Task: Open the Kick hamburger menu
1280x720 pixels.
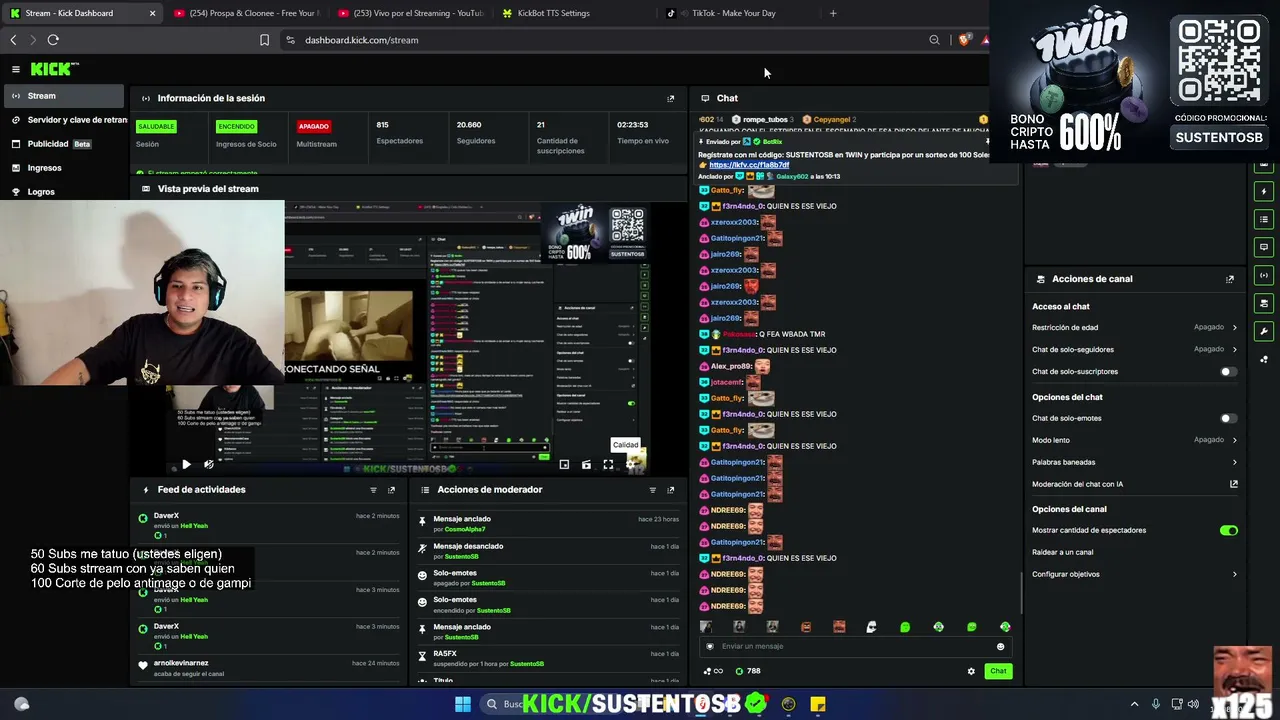Action: [16, 69]
